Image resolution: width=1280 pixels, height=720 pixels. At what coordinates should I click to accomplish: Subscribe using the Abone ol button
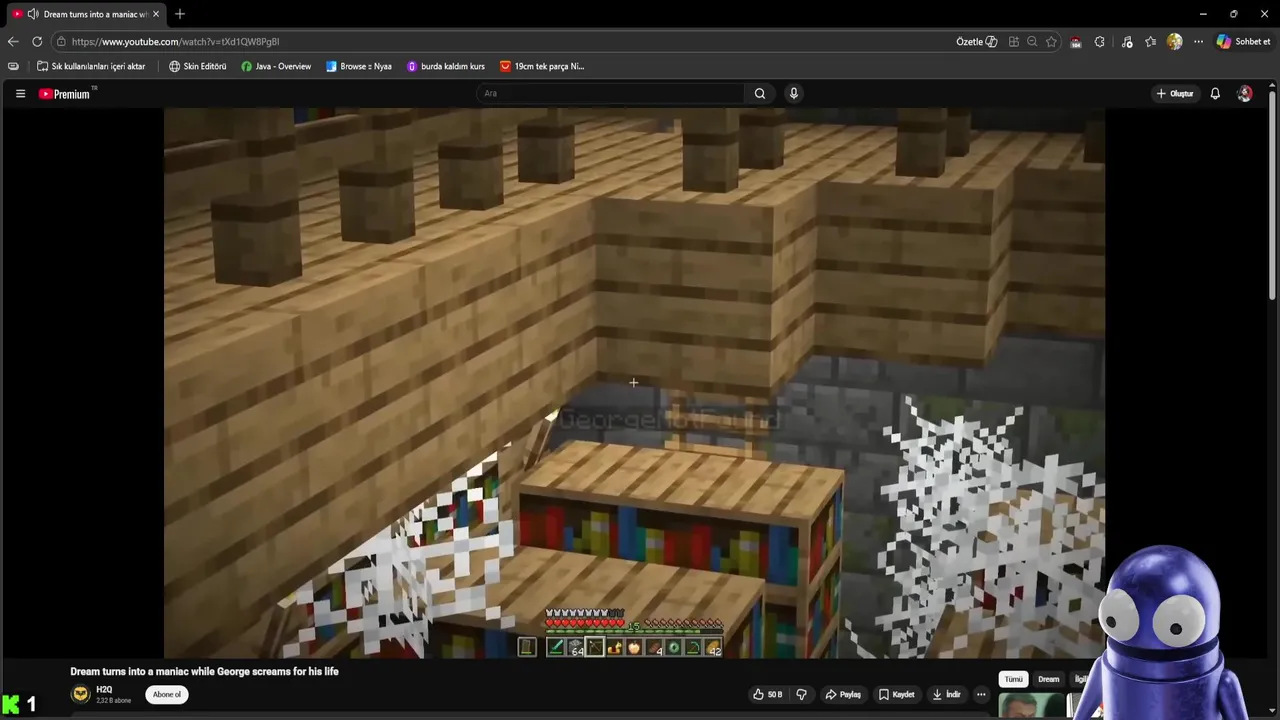point(167,694)
